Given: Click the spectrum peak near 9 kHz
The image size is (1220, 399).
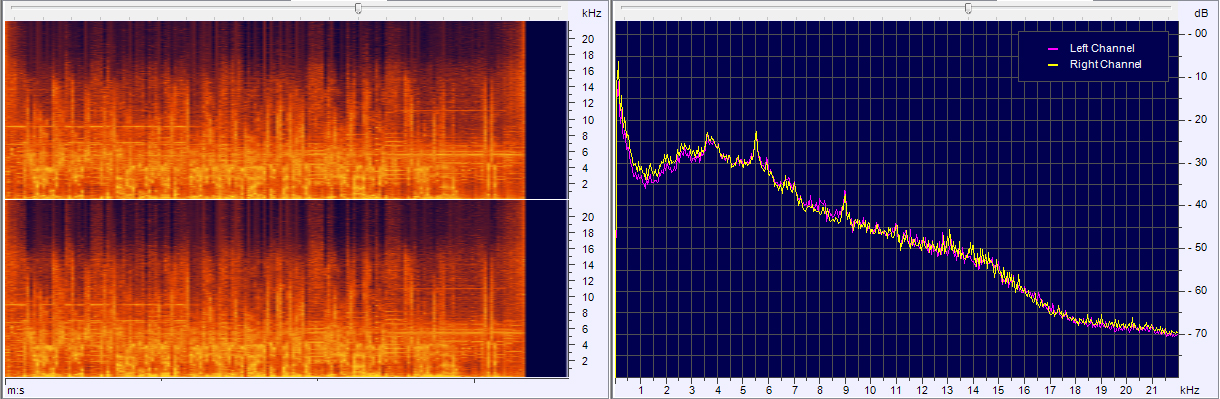Looking at the screenshot, I should 845,193.
